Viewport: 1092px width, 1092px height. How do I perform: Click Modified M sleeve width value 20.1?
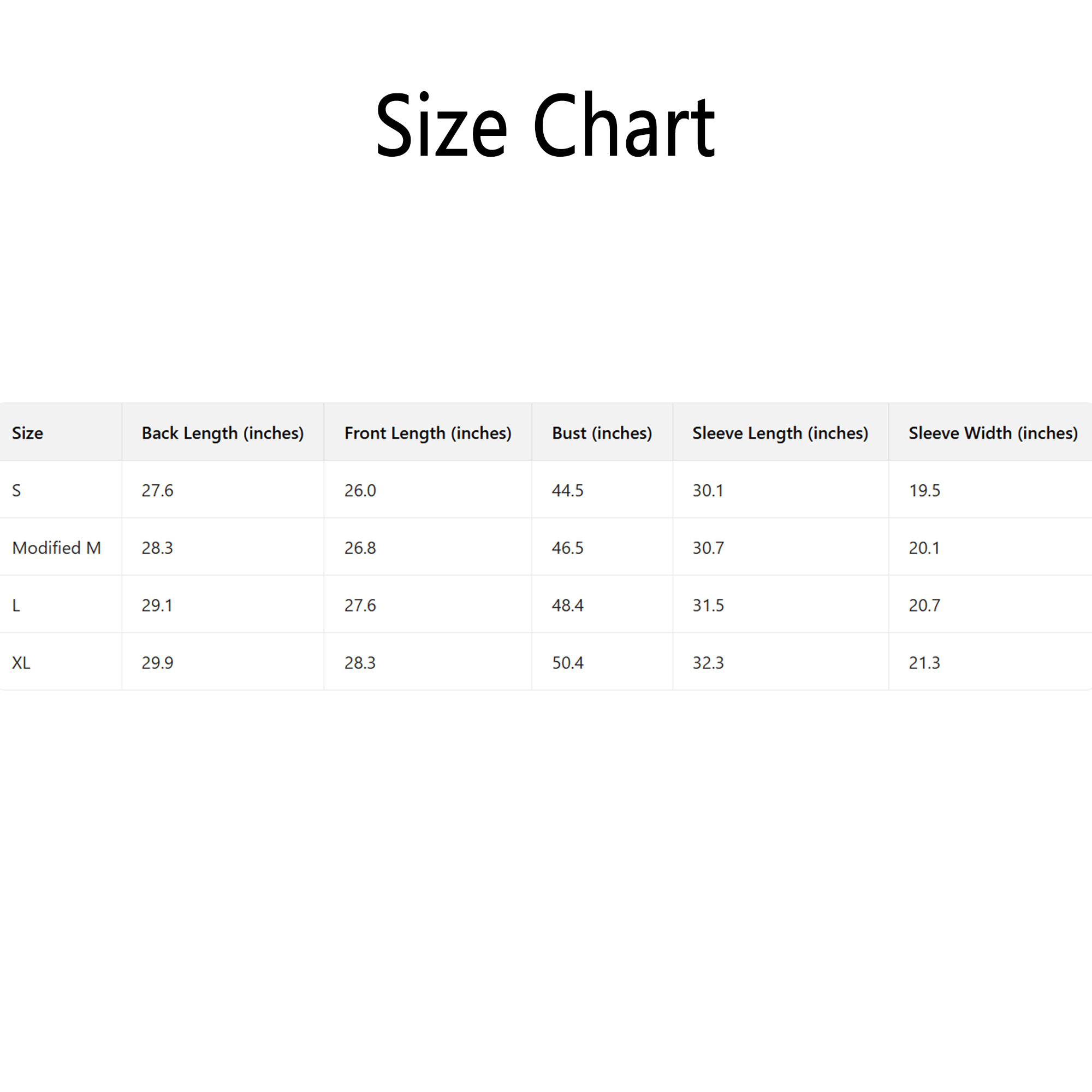coord(924,548)
